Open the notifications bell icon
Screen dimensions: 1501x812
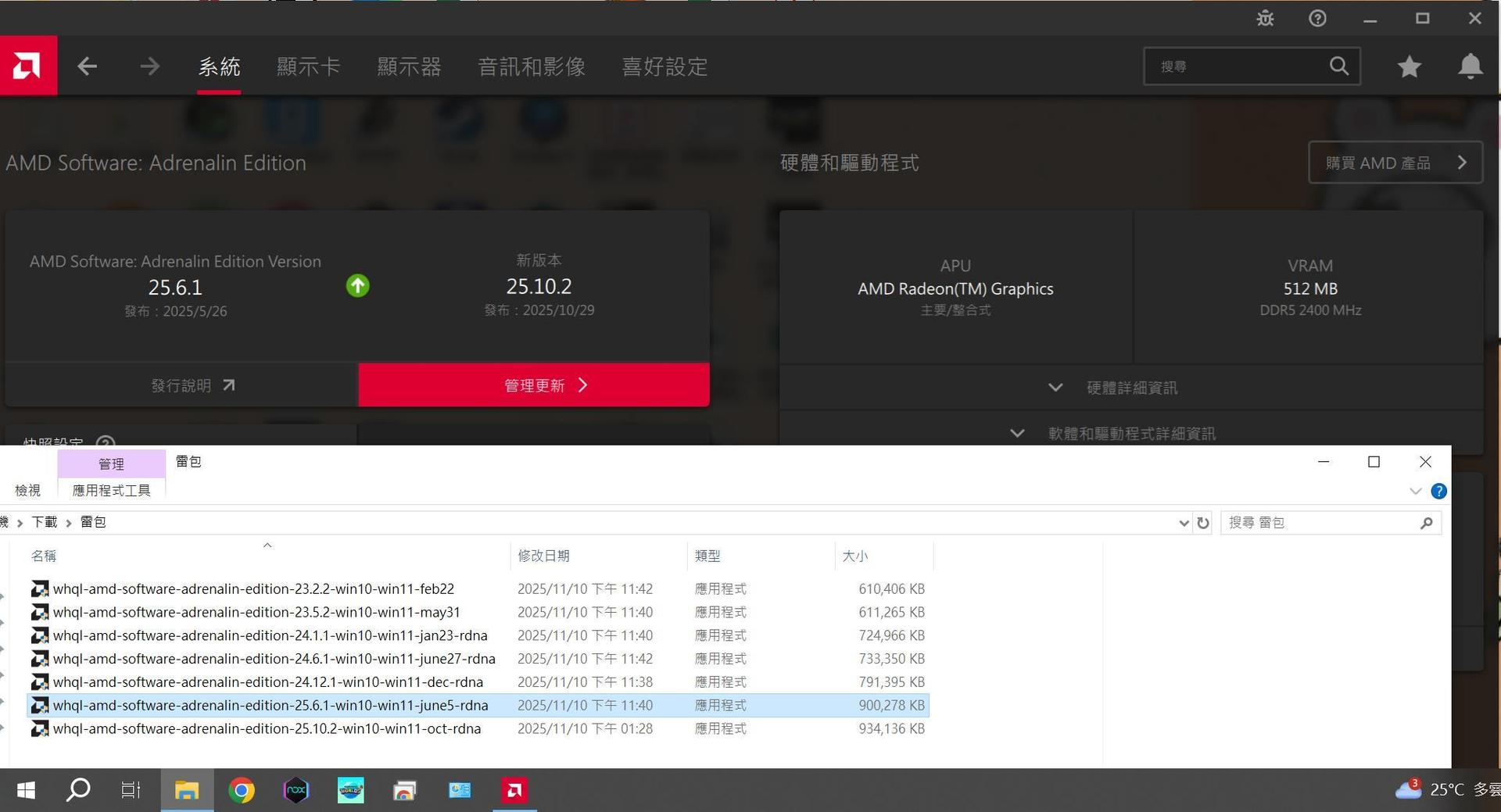pos(1470,66)
